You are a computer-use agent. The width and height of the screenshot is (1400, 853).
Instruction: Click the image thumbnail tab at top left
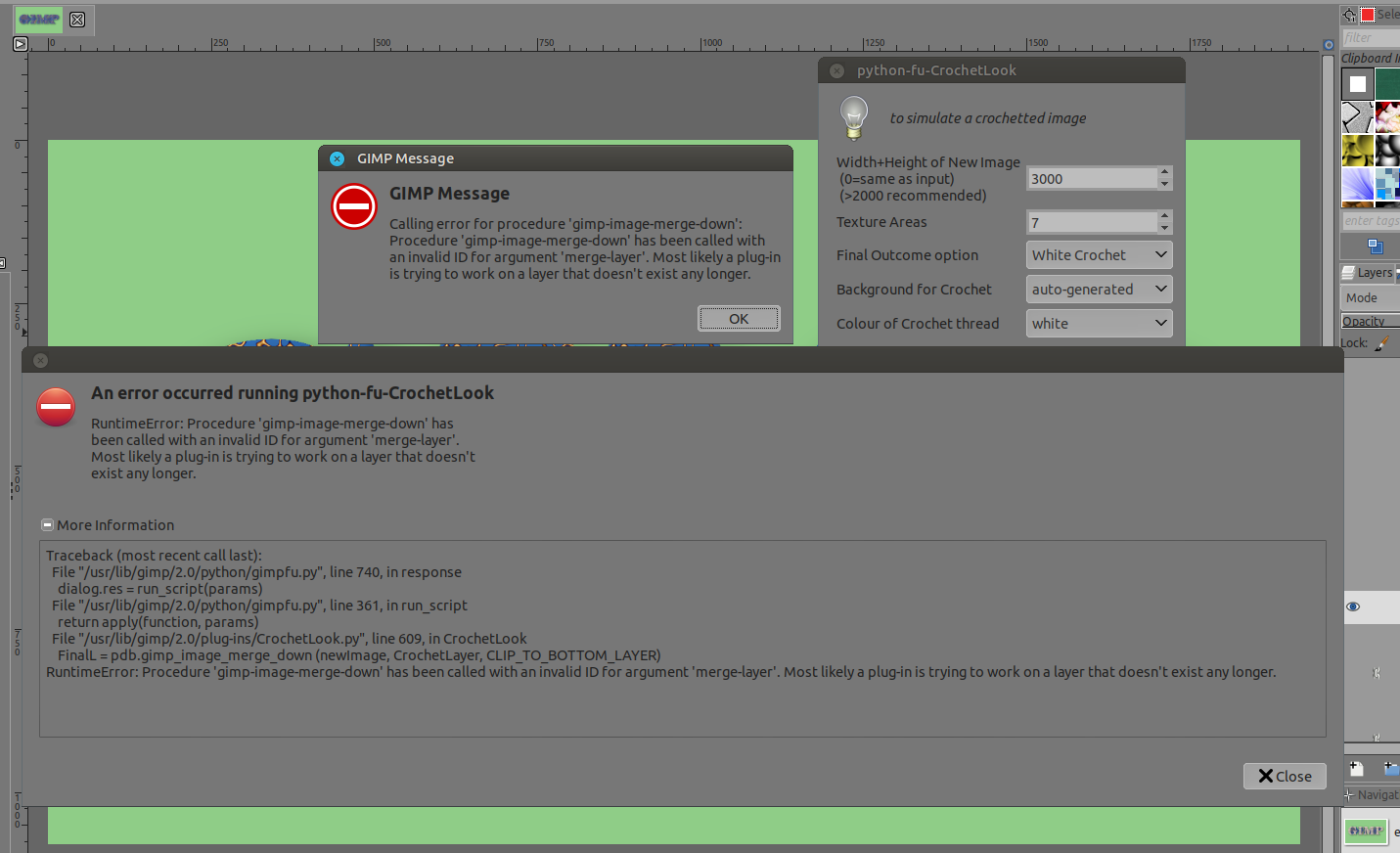coord(39,19)
